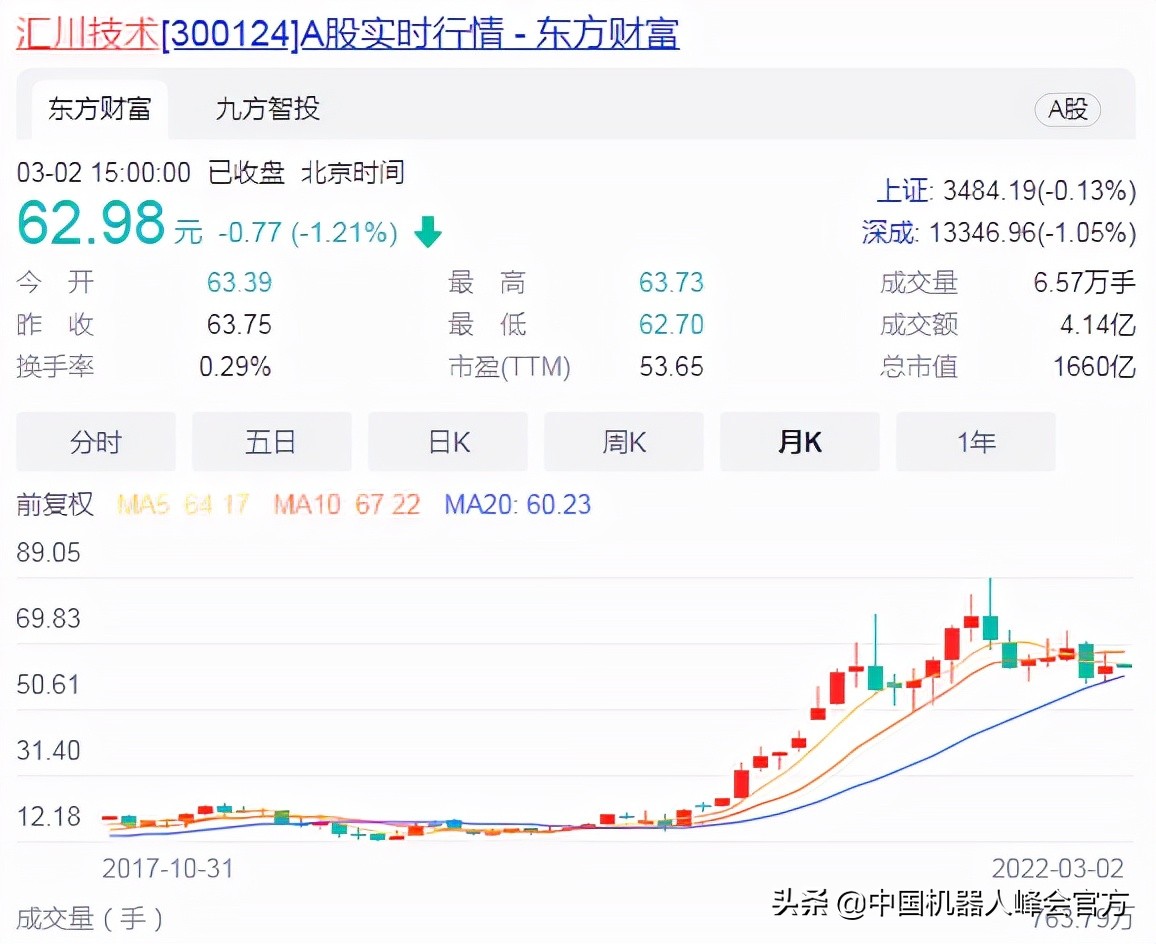View the 月K monthly candlestick chart

(x=800, y=440)
